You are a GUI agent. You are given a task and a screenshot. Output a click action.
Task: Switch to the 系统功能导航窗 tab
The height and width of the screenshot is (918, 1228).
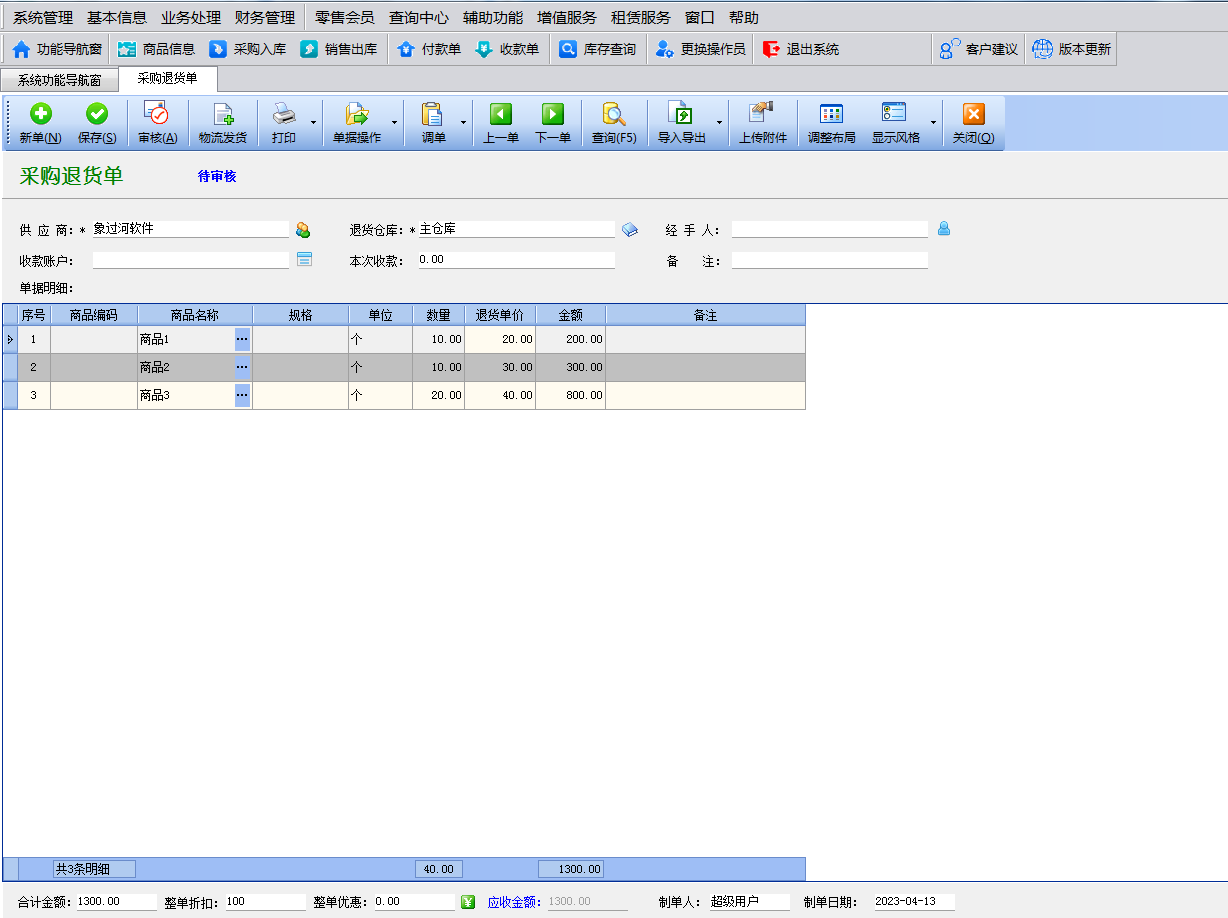pos(59,80)
